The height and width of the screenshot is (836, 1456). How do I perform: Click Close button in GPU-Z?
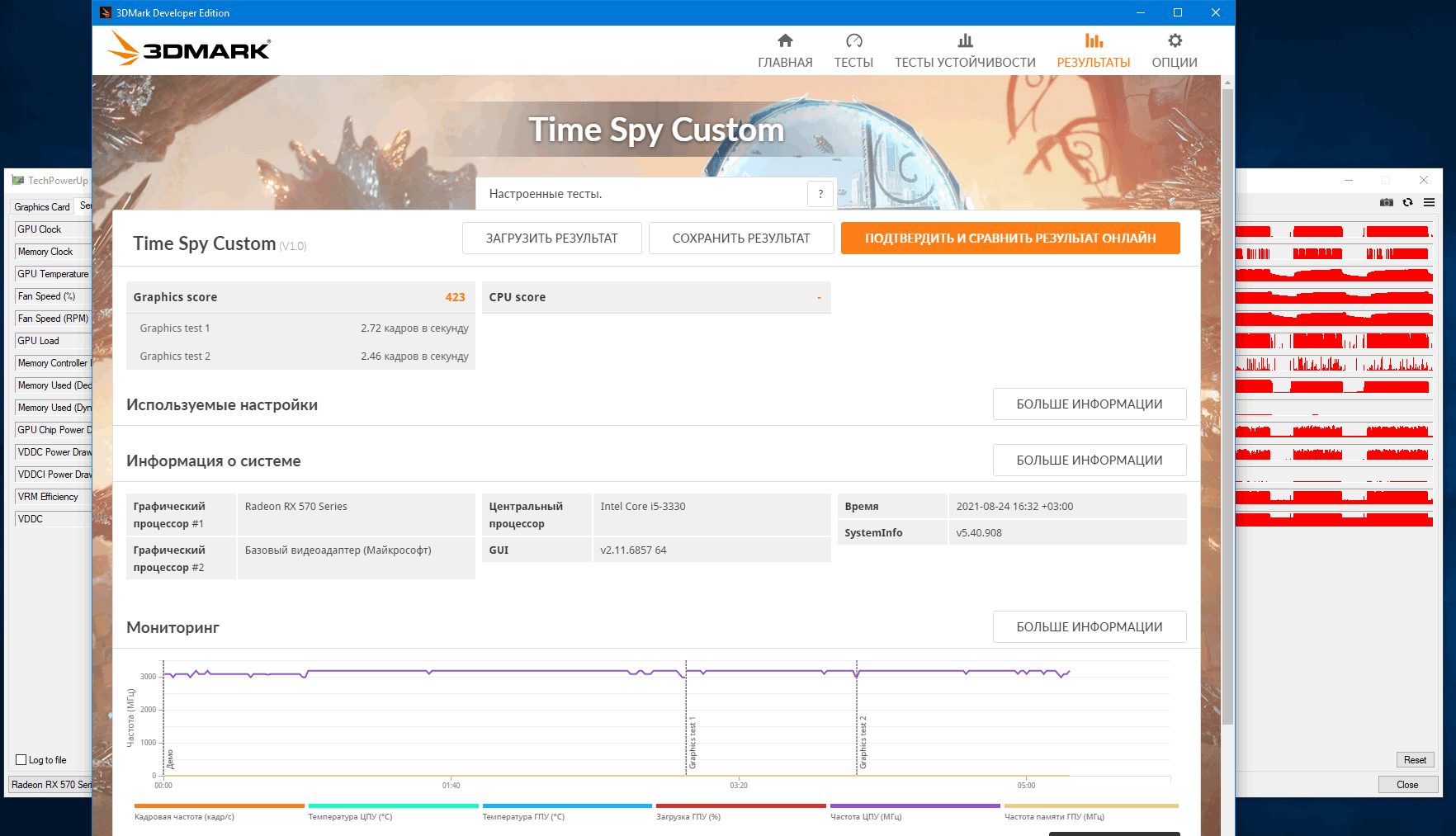pyautogui.click(x=1408, y=785)
